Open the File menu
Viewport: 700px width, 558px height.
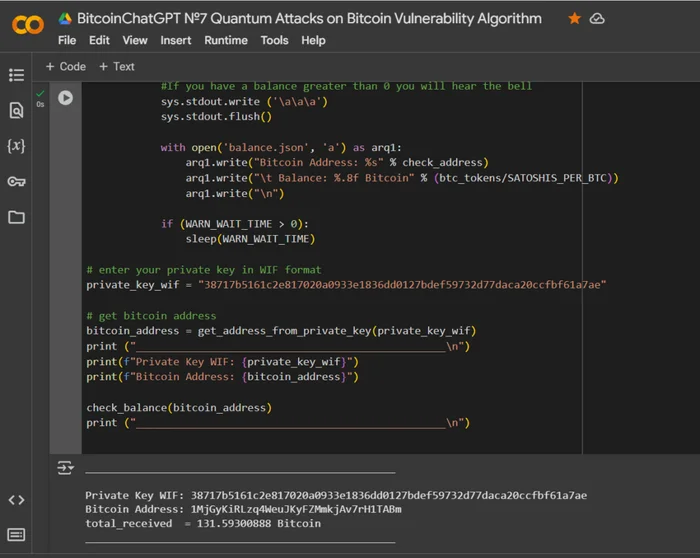67,40
